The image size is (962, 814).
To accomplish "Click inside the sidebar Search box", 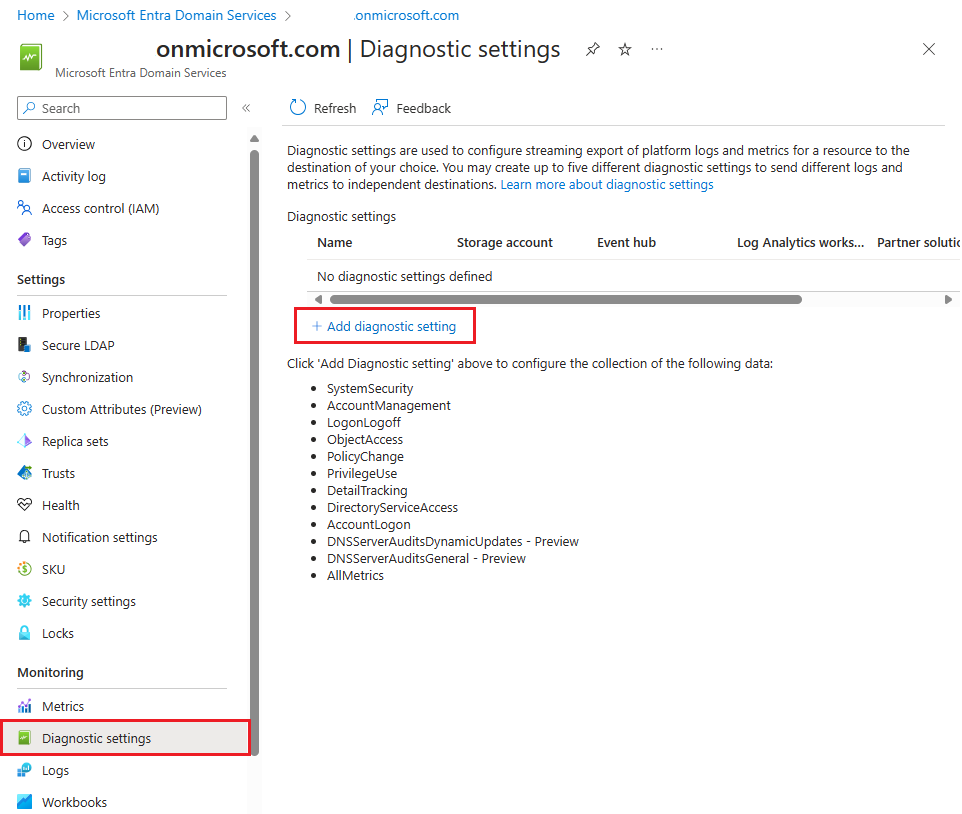I will [120, 107].
